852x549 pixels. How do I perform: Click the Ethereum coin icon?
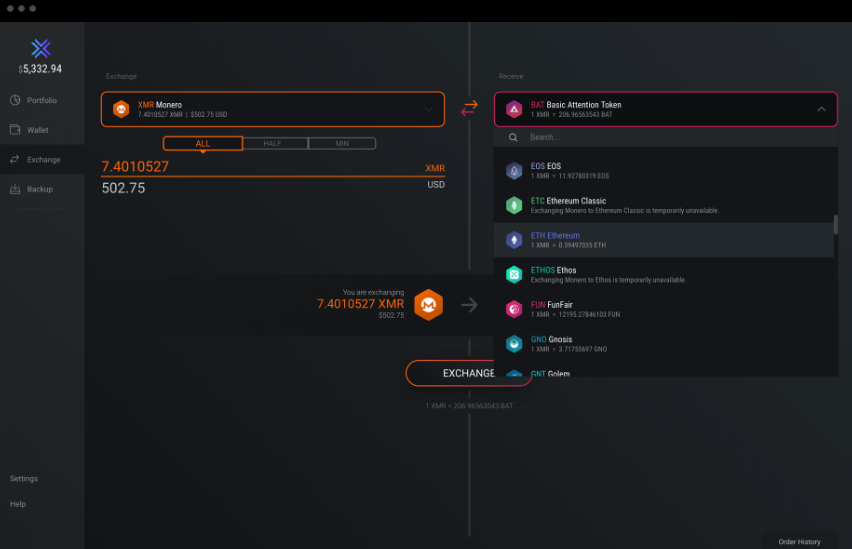click(514, 240)
